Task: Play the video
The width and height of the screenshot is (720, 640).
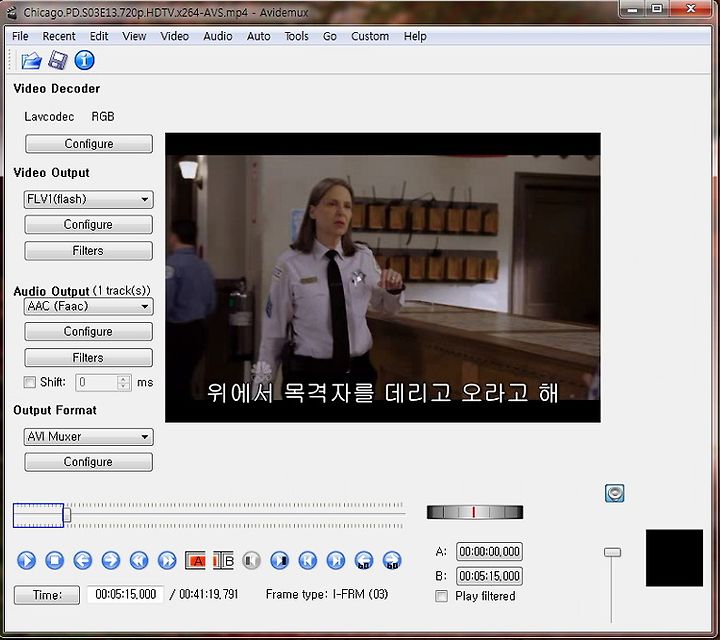Action: (26, 561)
